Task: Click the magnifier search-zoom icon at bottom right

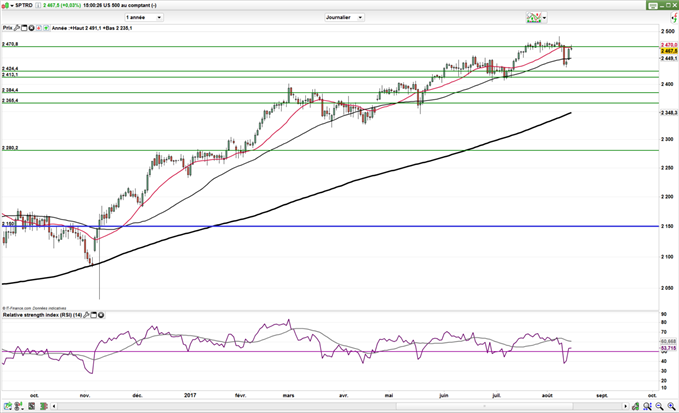Action: coord(647,406)
